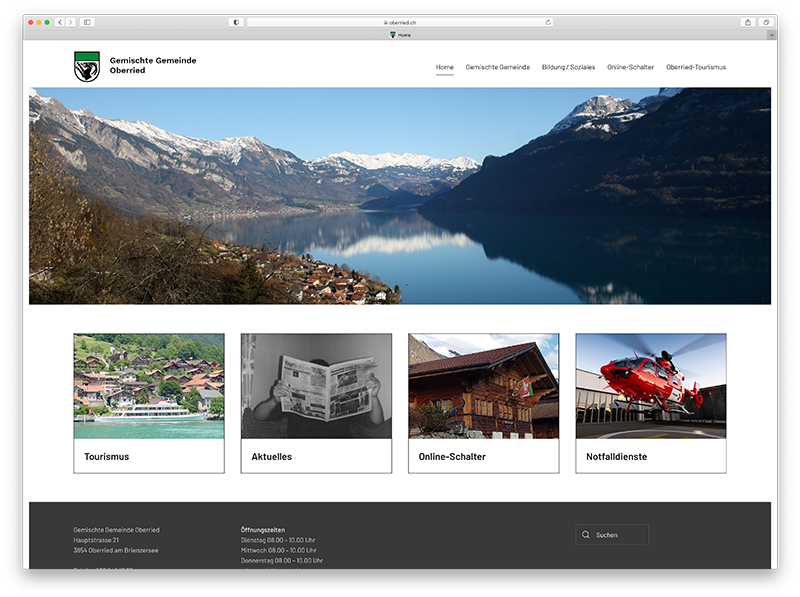The image size is (800, 597).
Task: Click the Oberried coat of arms logo
Action: (87, 66)
